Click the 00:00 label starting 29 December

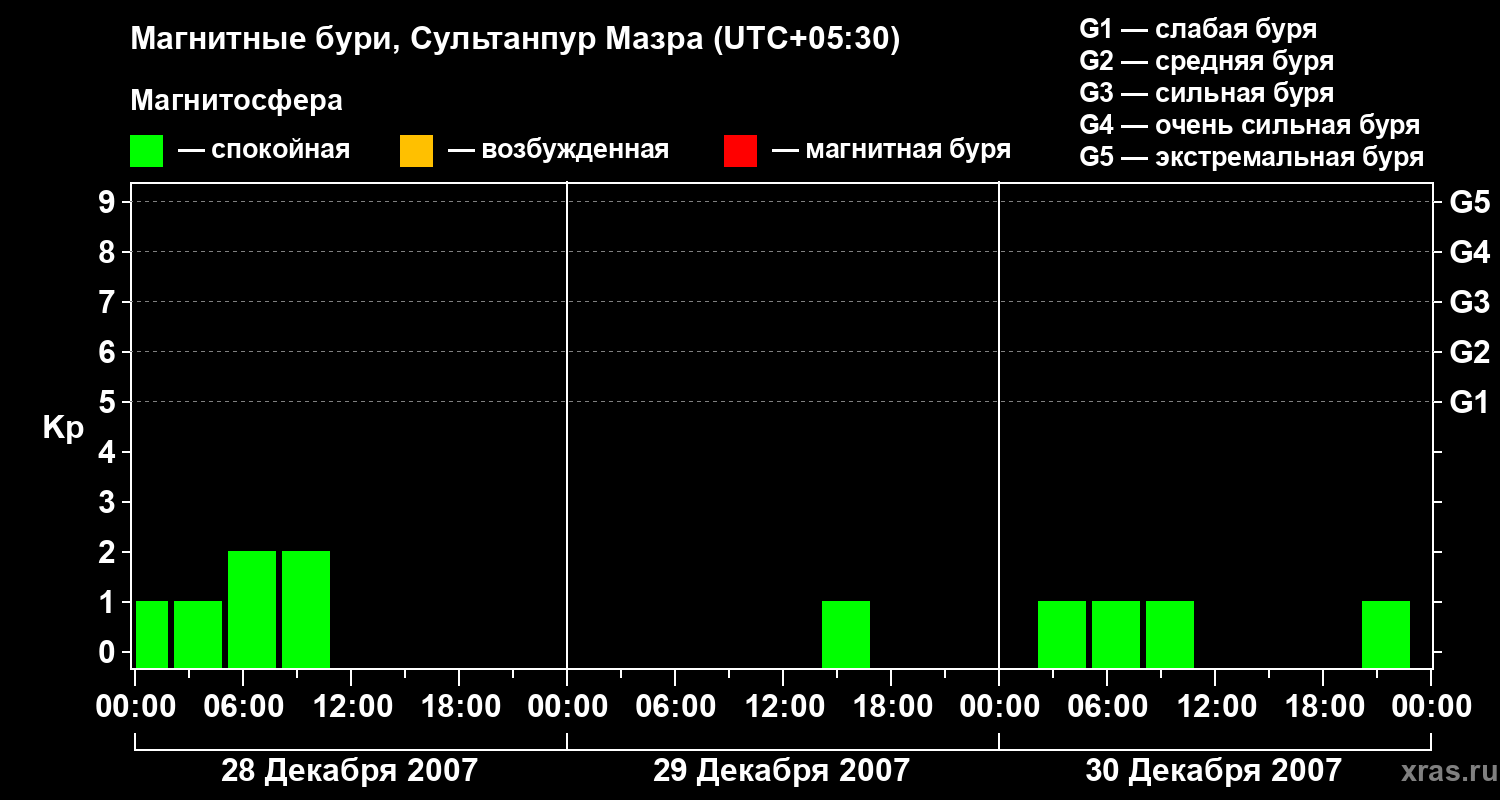click(567, 707)
